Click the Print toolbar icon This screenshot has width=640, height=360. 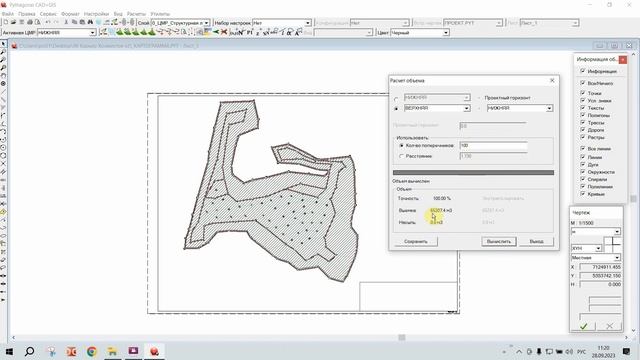tap(29, 22)
